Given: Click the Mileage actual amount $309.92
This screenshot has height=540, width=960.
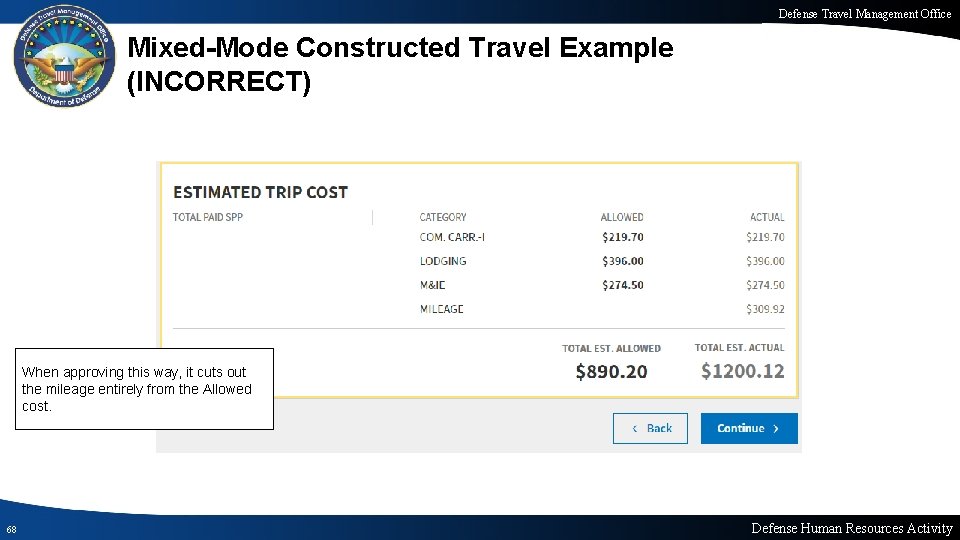Looking at the screenshot, I should (765, 309).
